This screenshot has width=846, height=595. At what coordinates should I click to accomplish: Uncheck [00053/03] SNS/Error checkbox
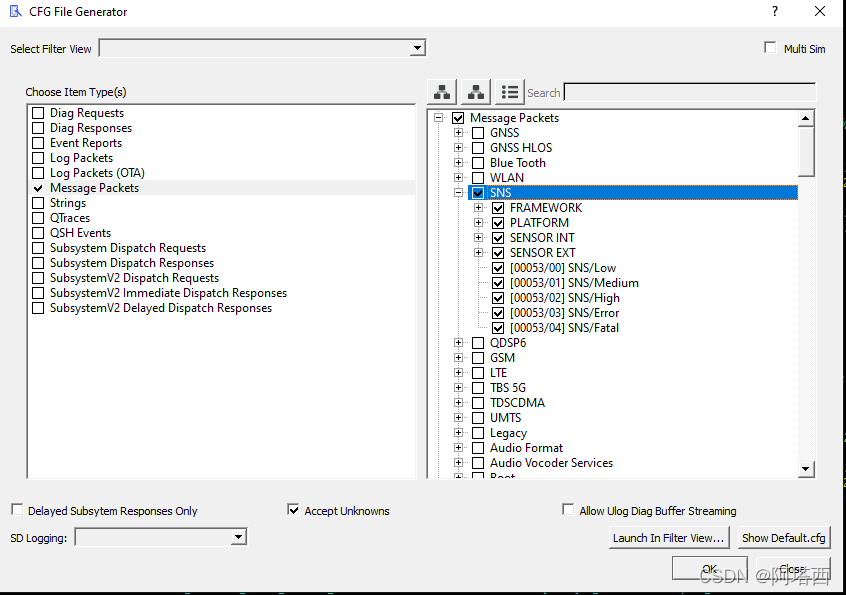498,313
